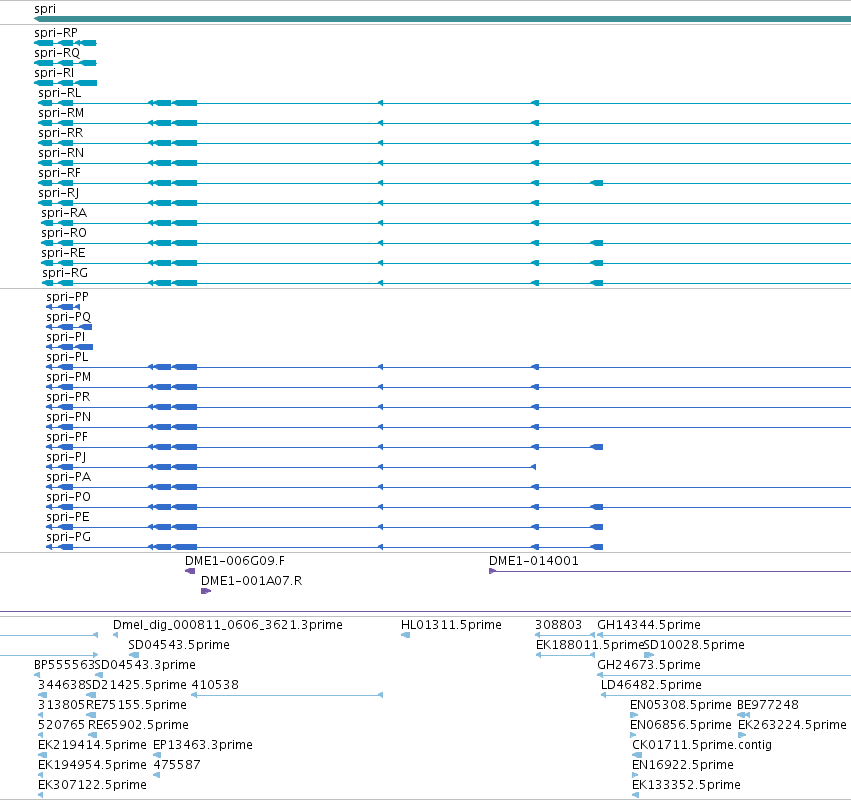Viewport: 851px width, 800px height.
Task: Select transcript spri-RQ label
Action: coord(57,53)
